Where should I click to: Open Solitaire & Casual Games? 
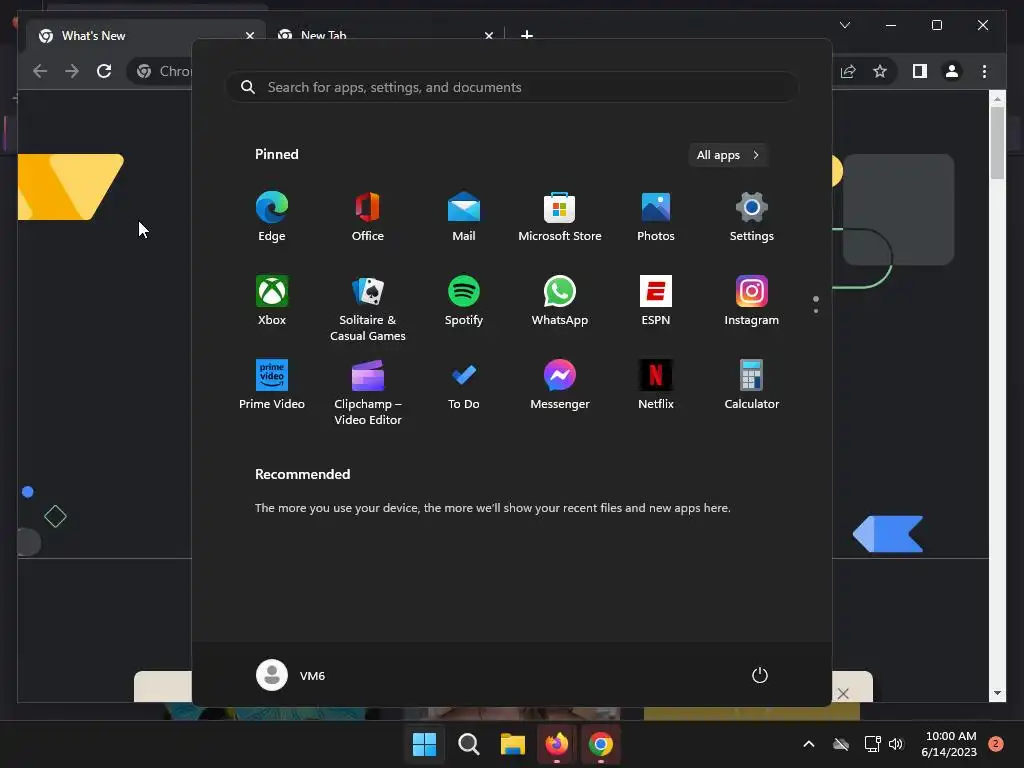tap(368, 308)
